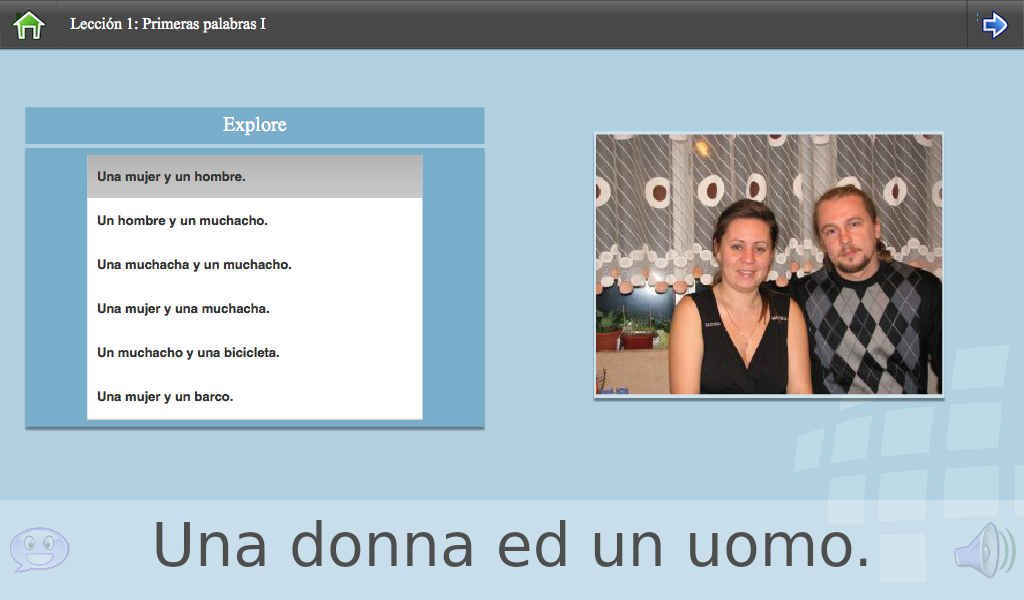This screenshot has height=600, width=1024.
Task: Click the lesson title "Lección 1: Primeras palabras I"
Action: (168, 24)
